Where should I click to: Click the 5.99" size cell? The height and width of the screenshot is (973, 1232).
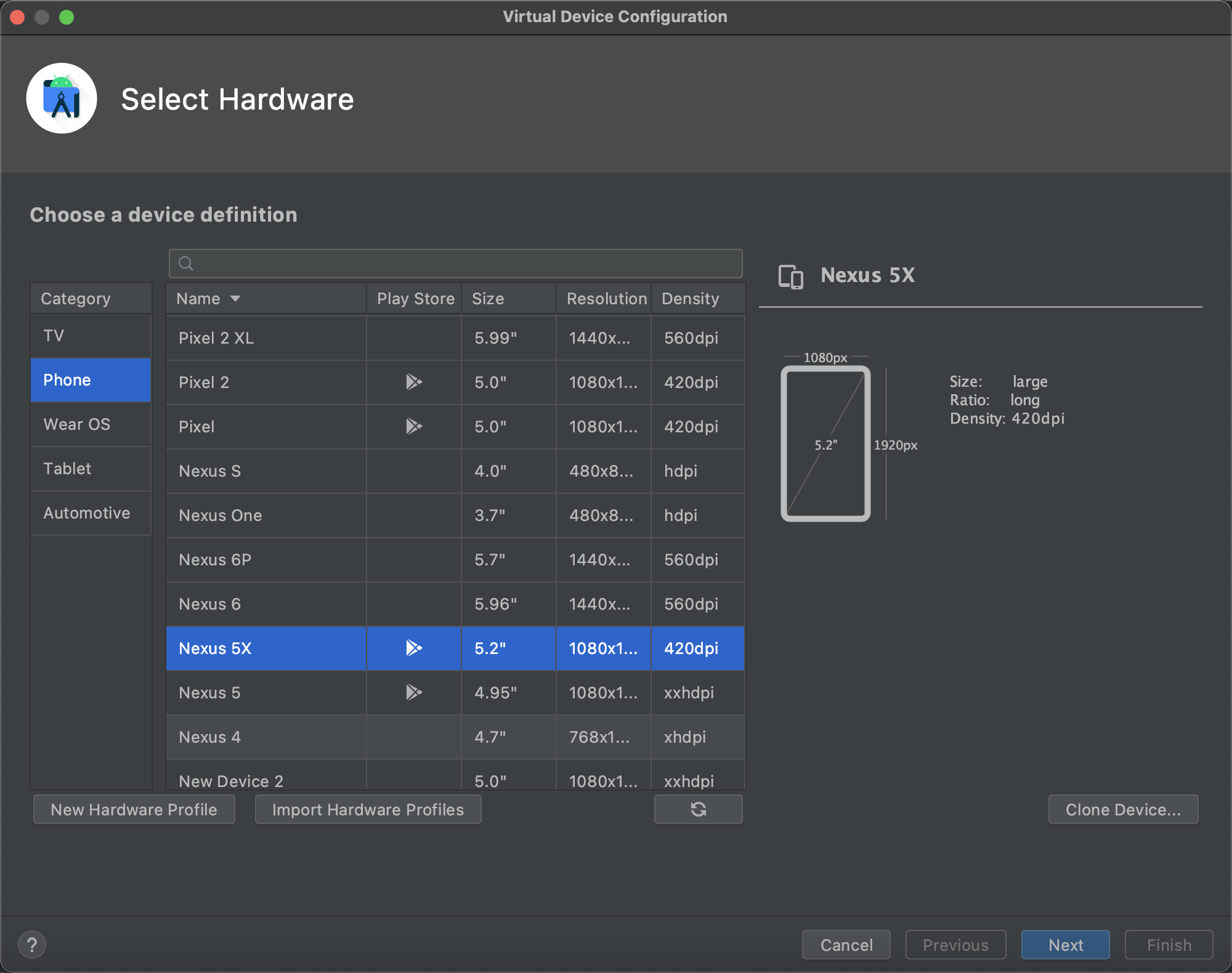pos(509,337)
